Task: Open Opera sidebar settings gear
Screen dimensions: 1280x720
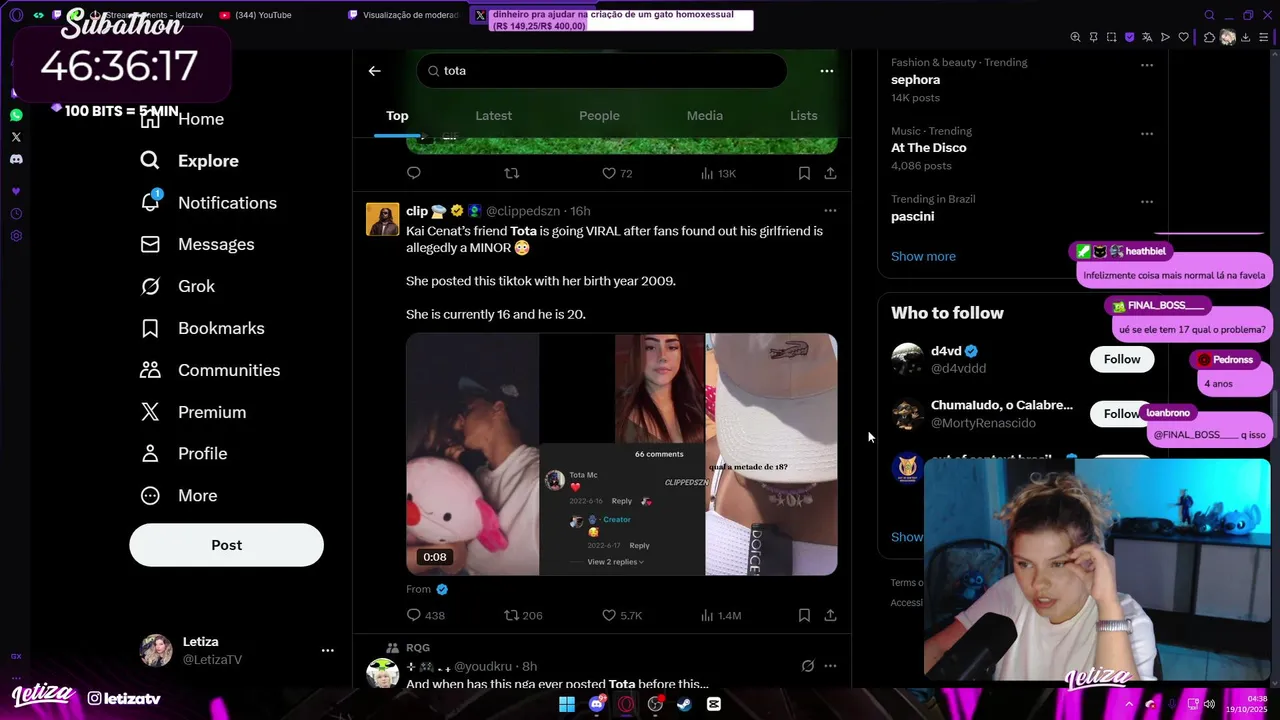Action: coord(16,236)
